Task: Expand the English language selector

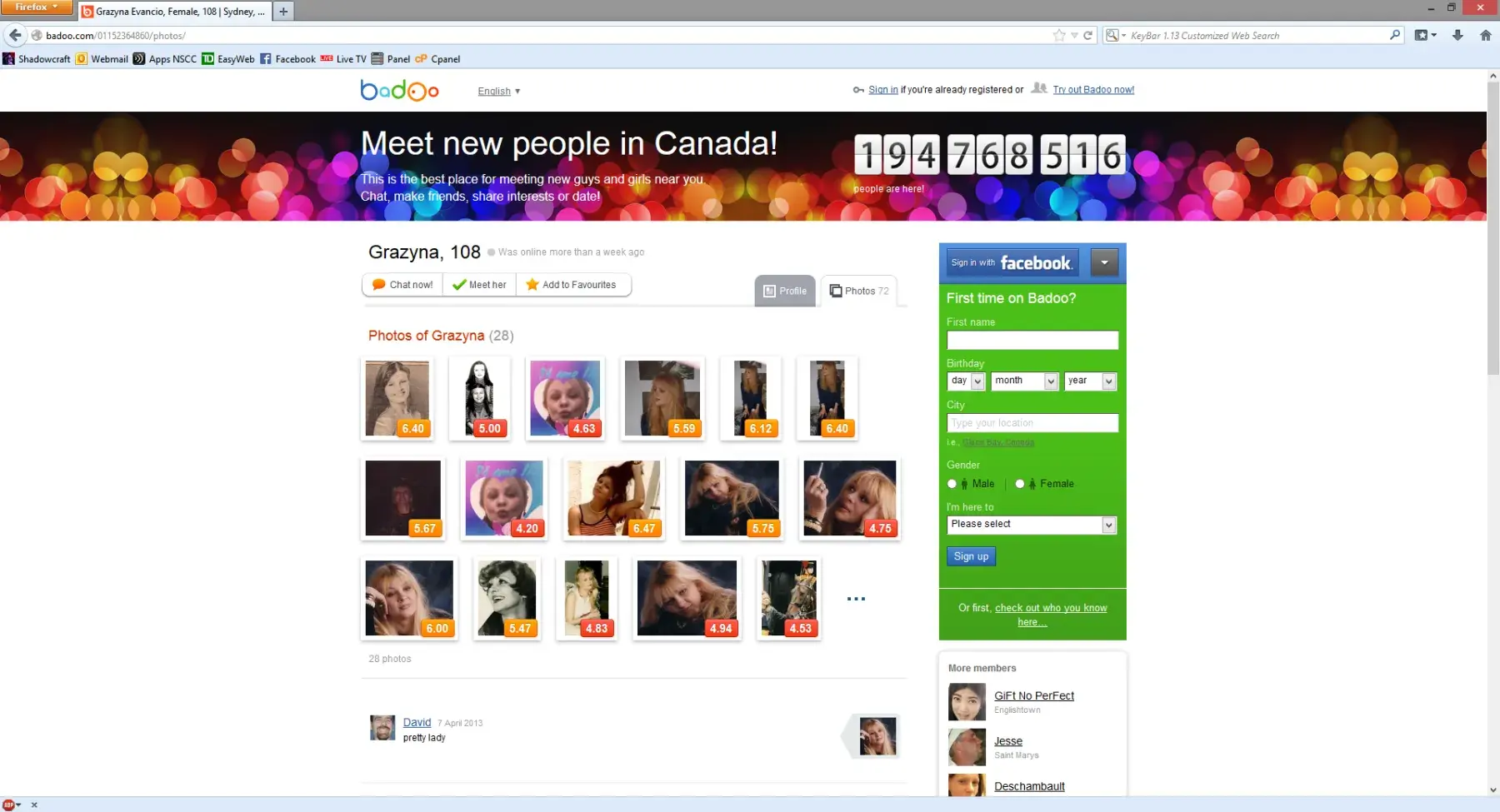Action: click(x=499, y=91)
